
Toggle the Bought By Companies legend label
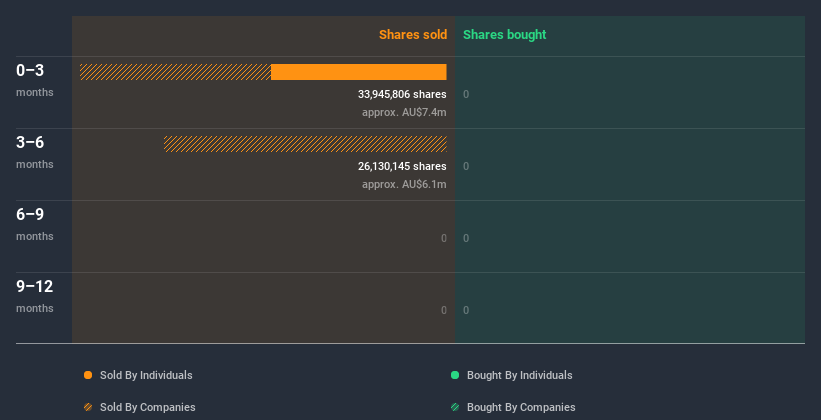click(521, 407)
